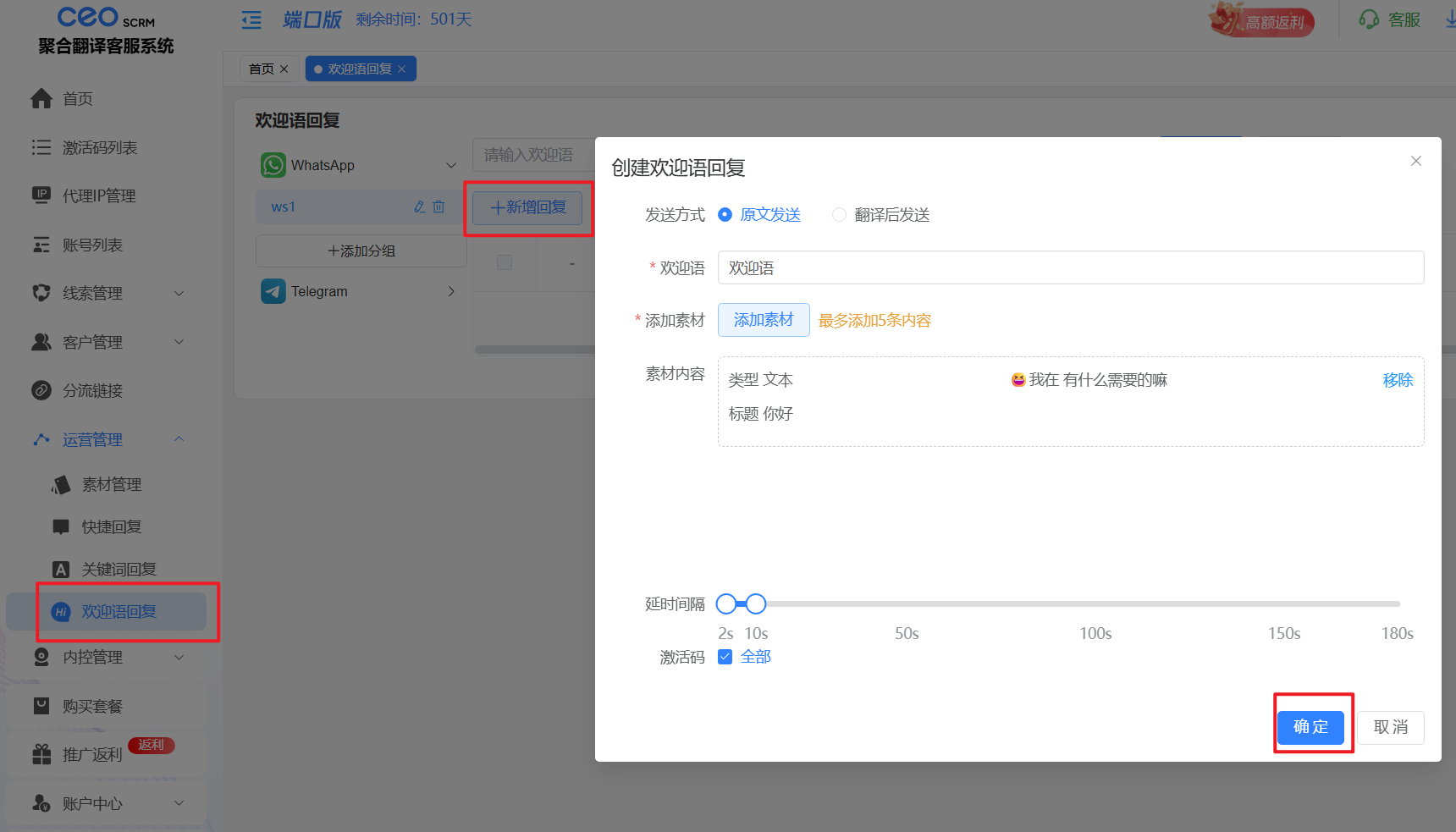
Task: Click the edit pencil icon for ws1
Action: tap(419, 207)
